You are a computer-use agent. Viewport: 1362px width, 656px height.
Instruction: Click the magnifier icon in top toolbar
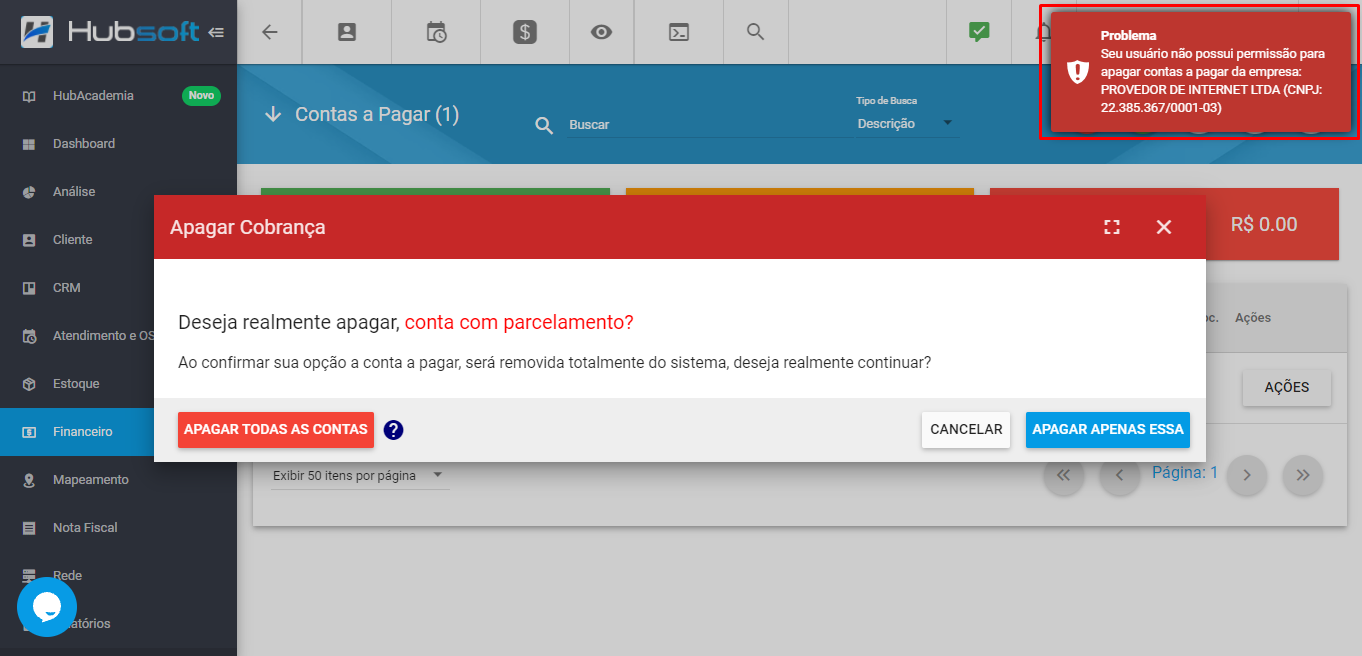click(x=756, y=32)
